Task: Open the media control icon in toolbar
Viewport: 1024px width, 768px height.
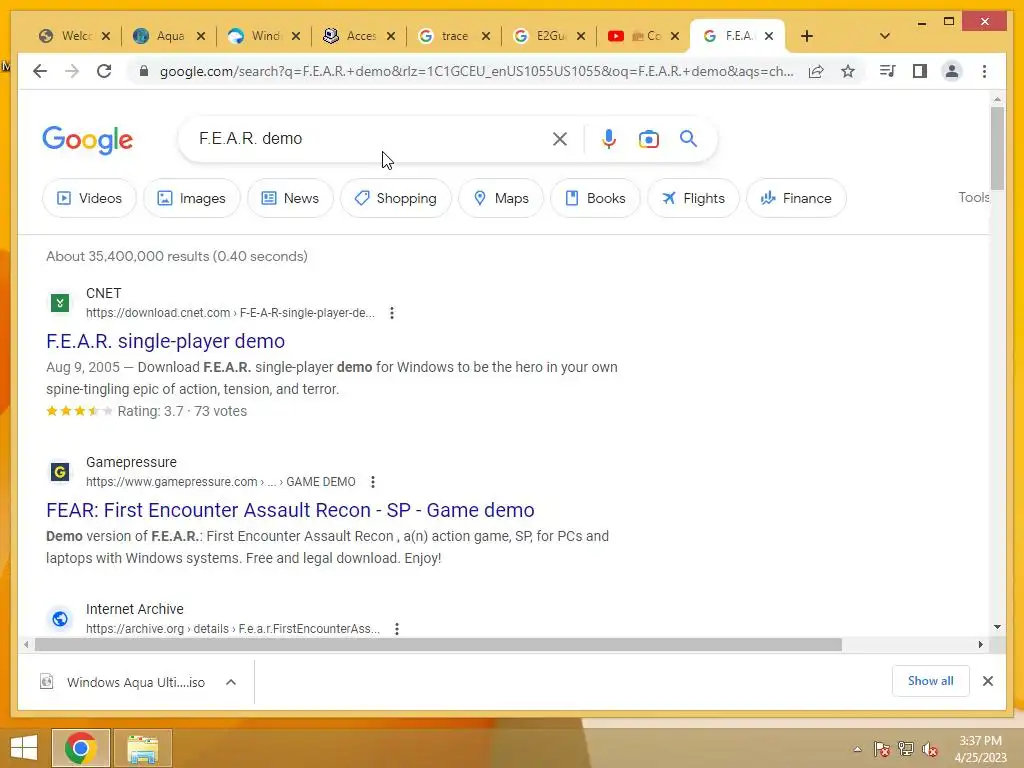Action: point(888,71)
